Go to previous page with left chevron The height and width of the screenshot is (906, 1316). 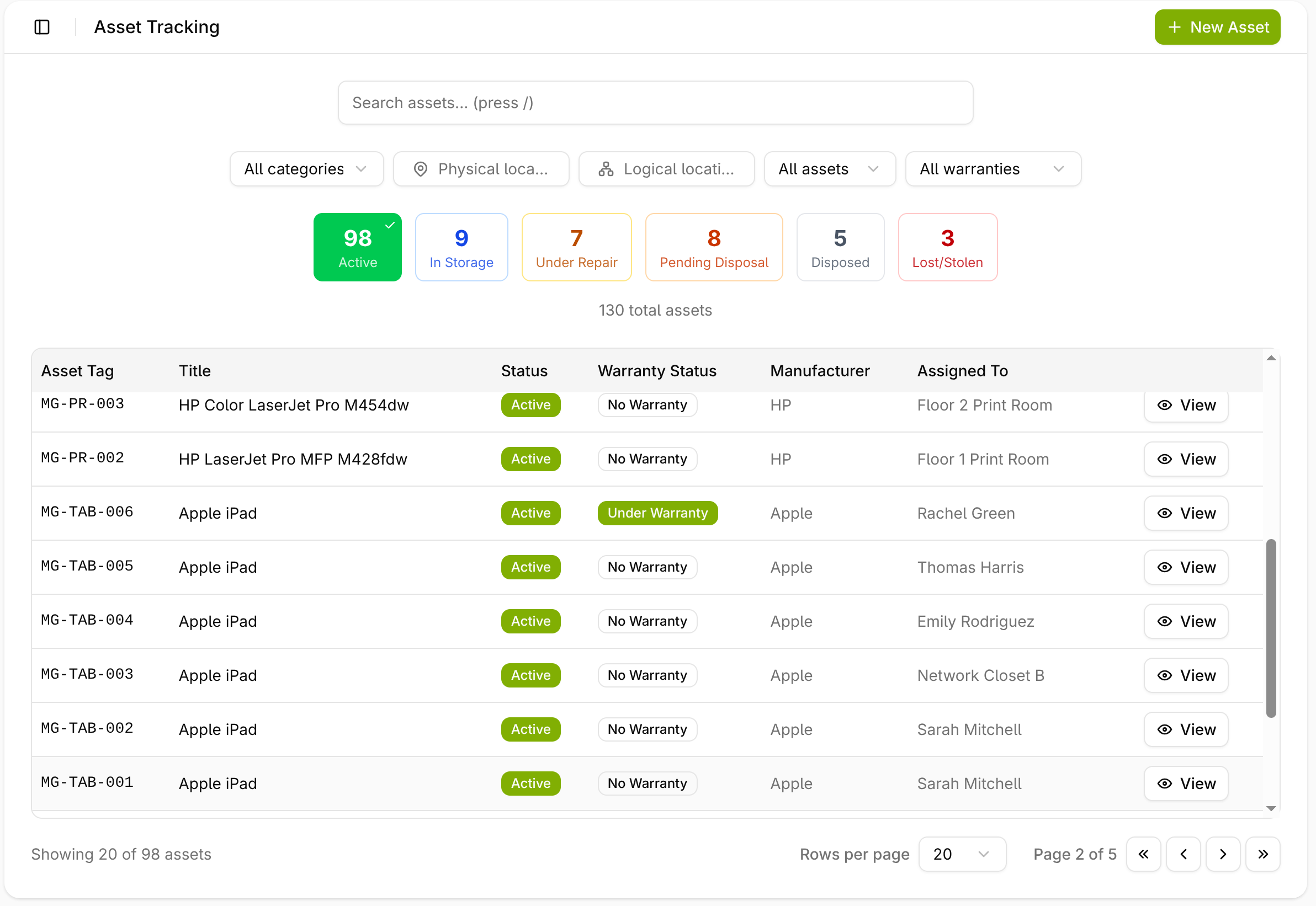pyautogui.click(x=1182, y=854)
